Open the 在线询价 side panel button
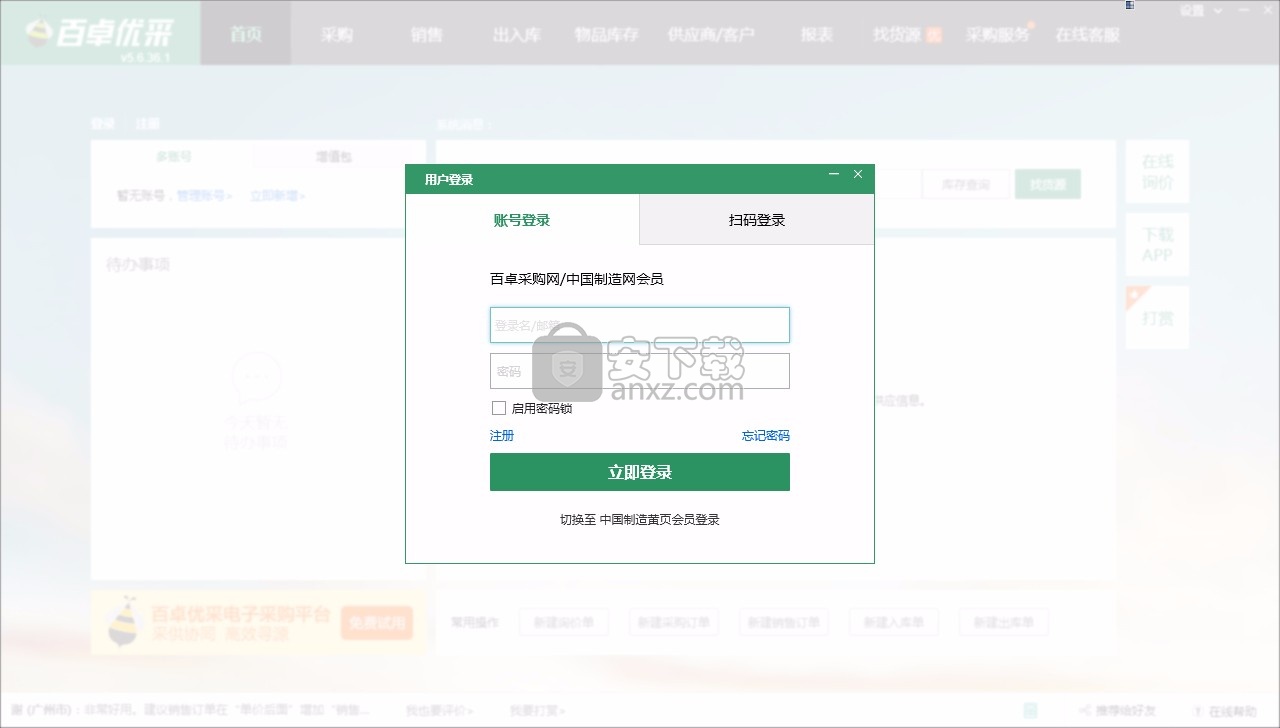This screenshot has height=728, width=1280. (1158, 172)
